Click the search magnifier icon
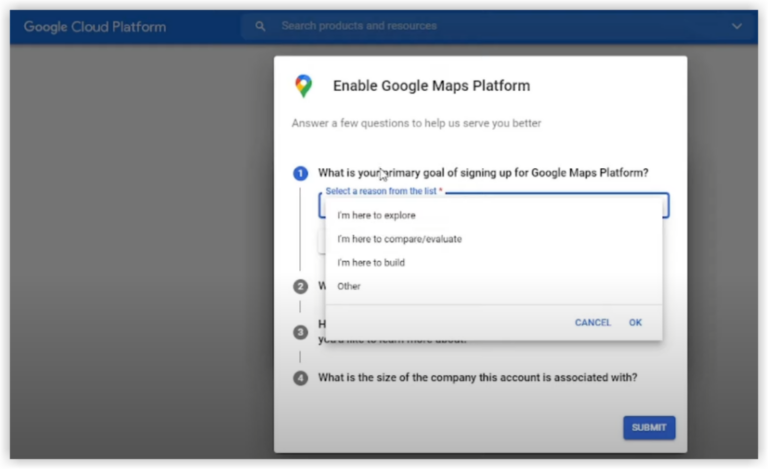This screenshot has width=768, height=469. 260,26
